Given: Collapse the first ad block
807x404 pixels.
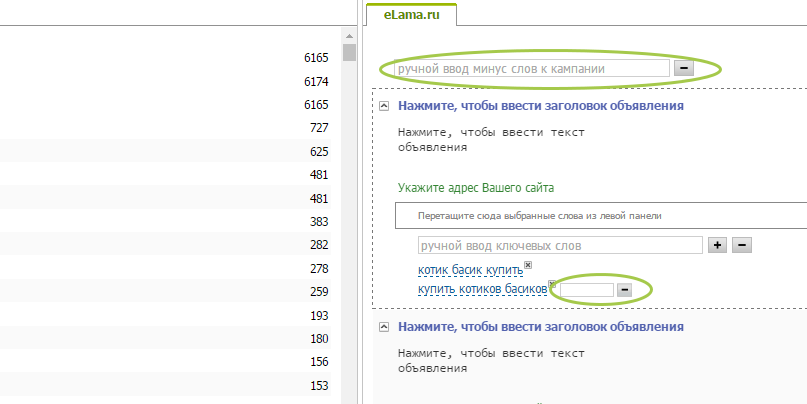Looking at the screenshot, I should tap(384, 105).
